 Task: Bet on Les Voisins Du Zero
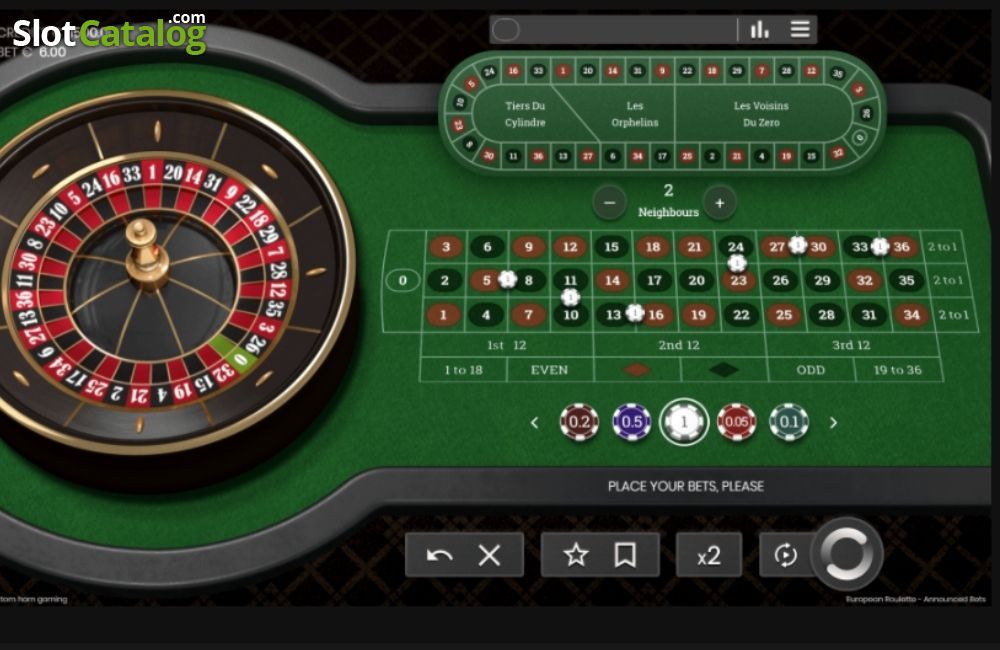click(x=761, y=114)
